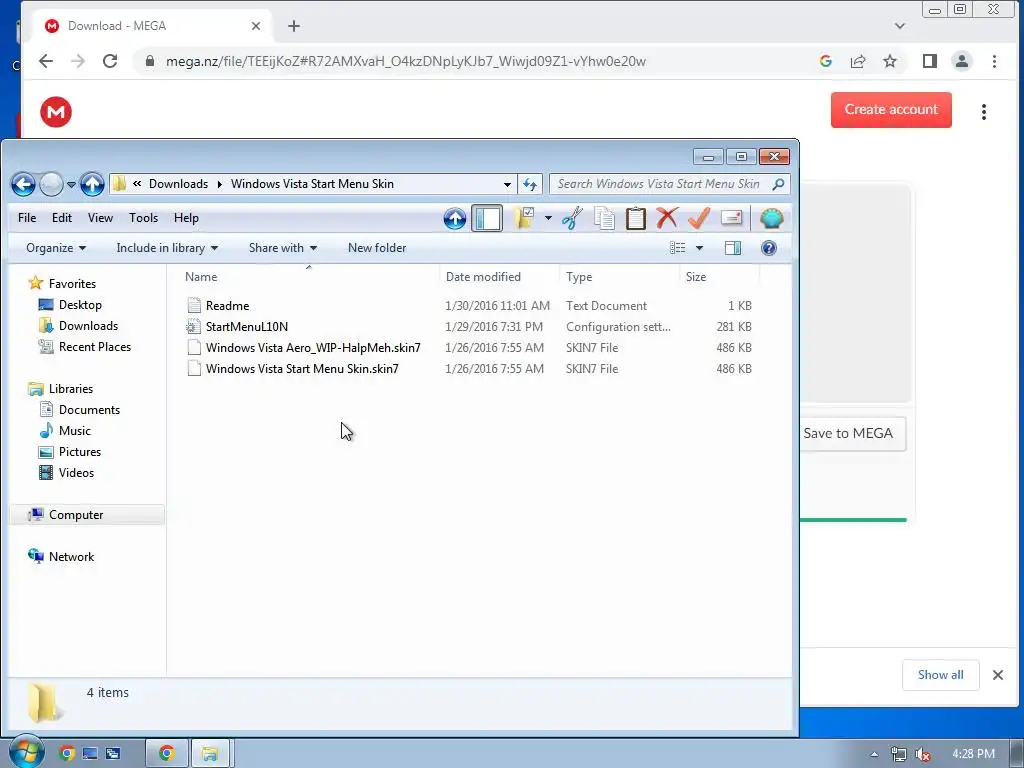Select the StartMenuL10N configuration file
The height and width of the screenshot is (768, 1024).
coord(247,327)
